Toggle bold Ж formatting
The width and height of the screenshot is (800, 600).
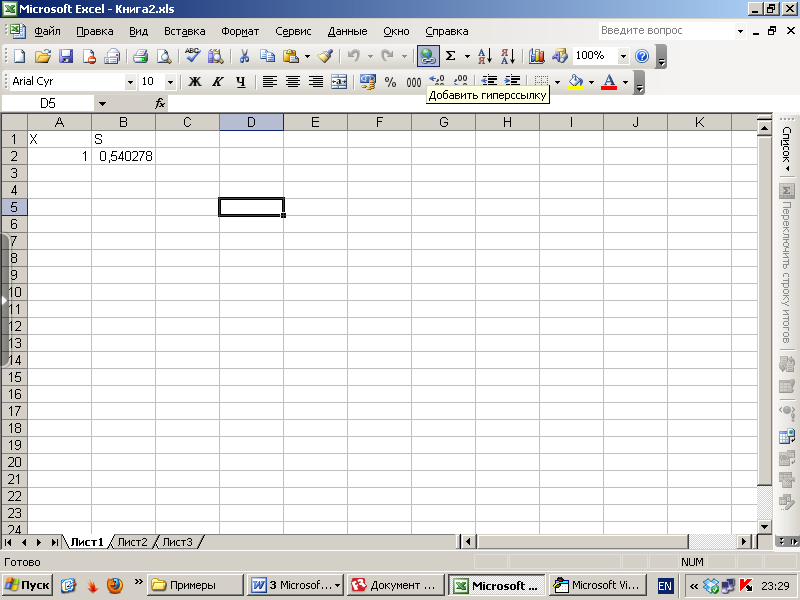(x=194, y=81)
